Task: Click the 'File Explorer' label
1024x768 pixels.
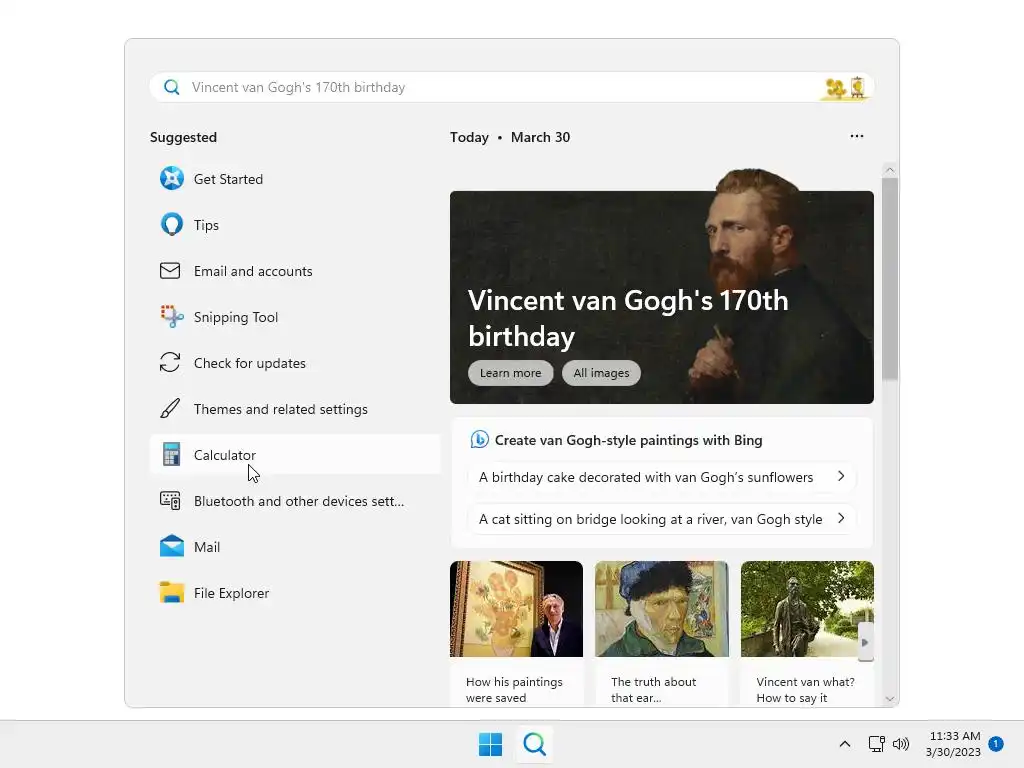Action: [x=231, y=593]
